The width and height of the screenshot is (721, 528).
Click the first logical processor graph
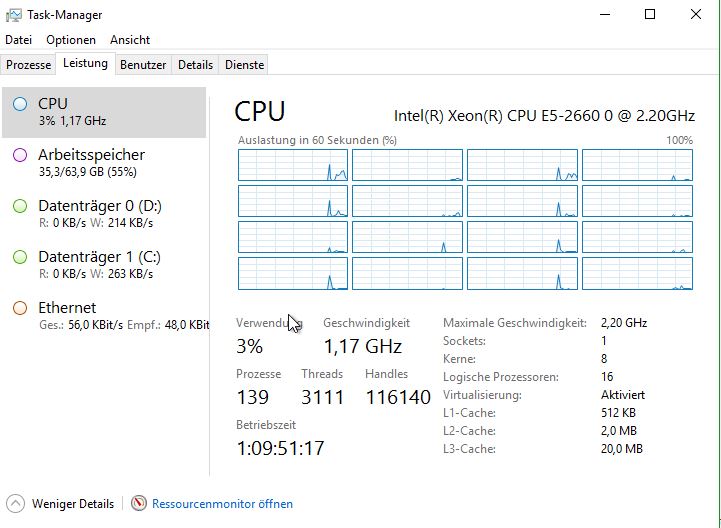(293, 165)
